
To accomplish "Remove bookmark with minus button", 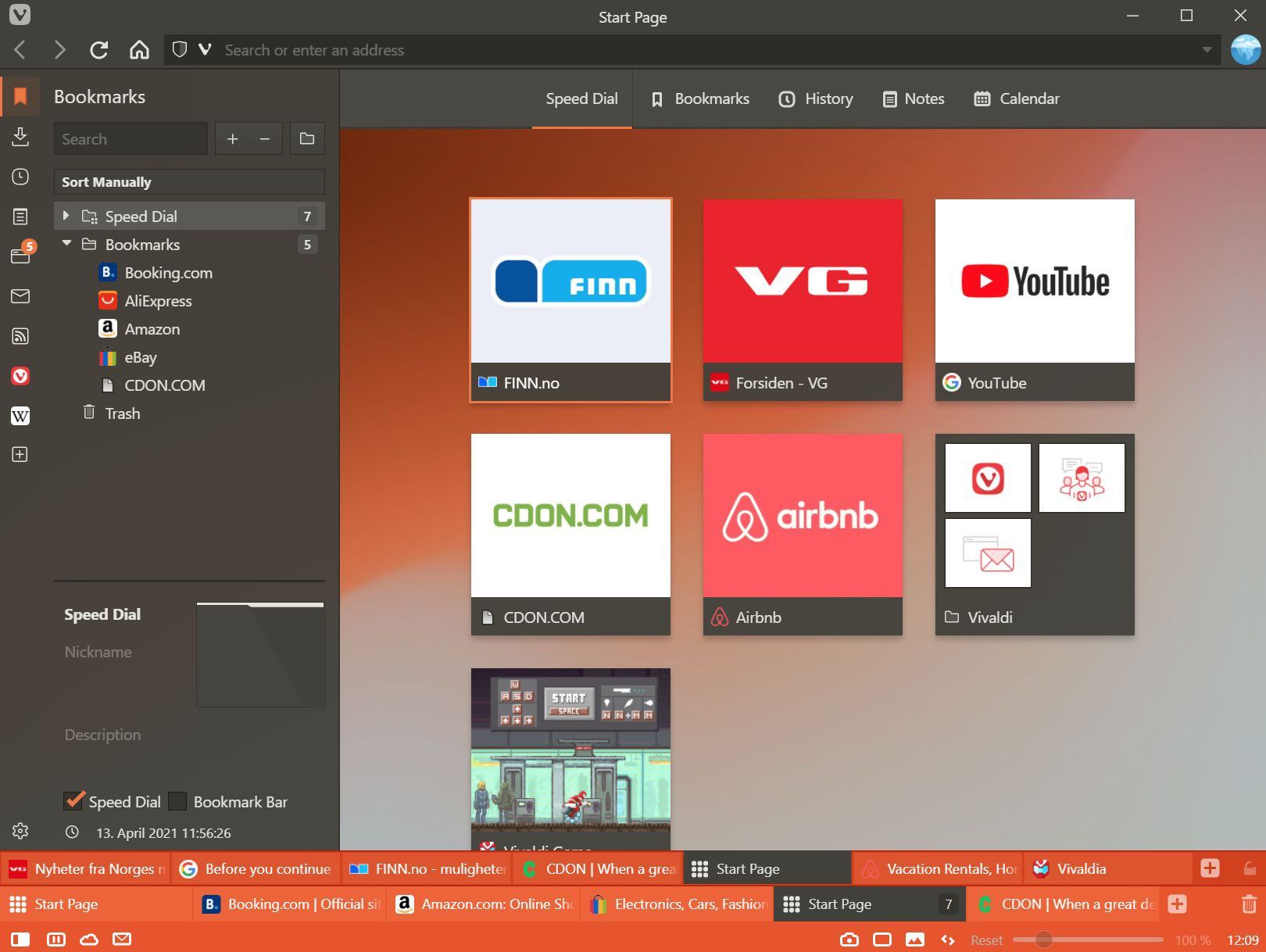I will [x=265, y=139].
